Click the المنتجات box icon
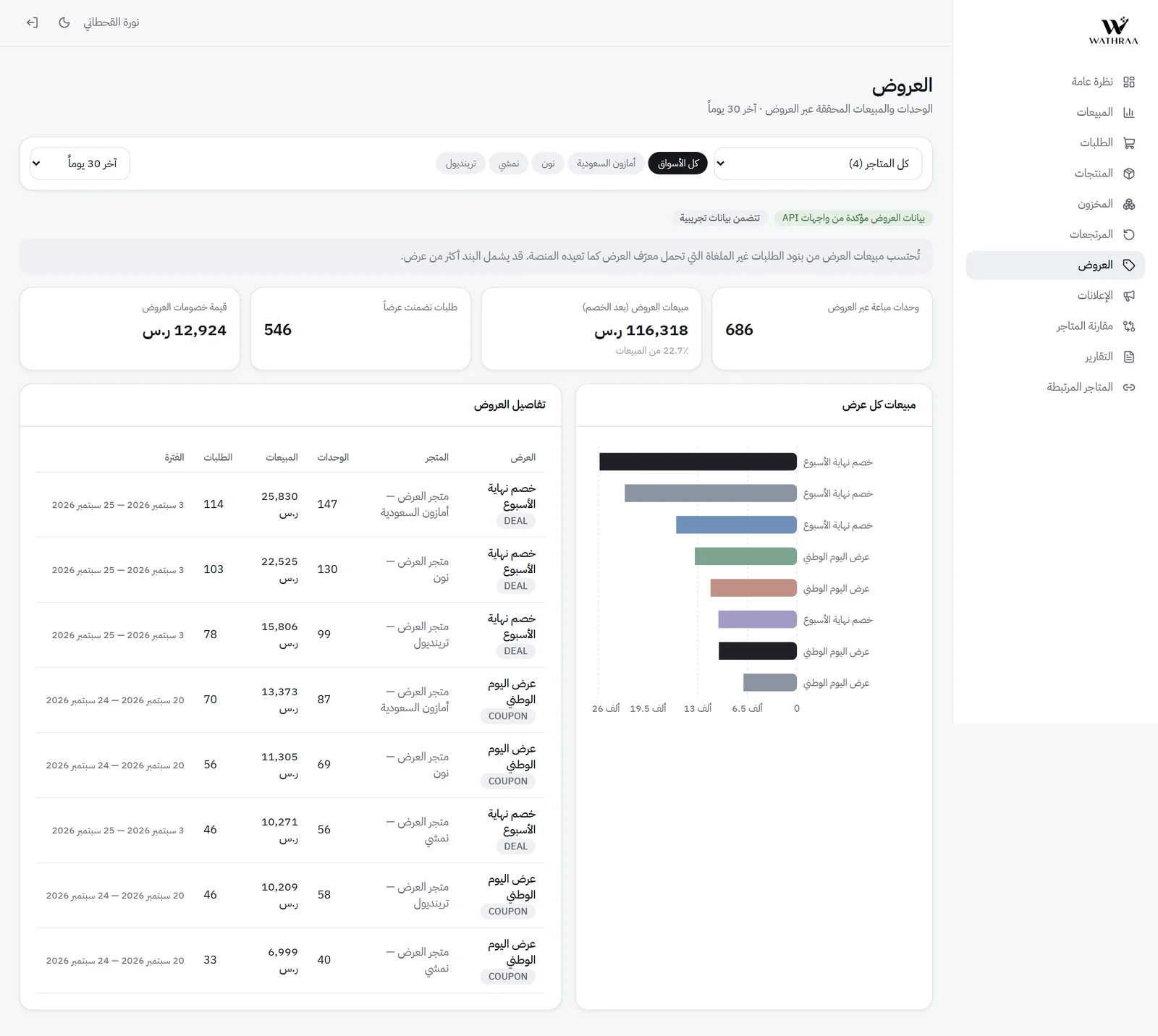The height and width of the screenshot is (1036, 1158). tap(1129, 174)
